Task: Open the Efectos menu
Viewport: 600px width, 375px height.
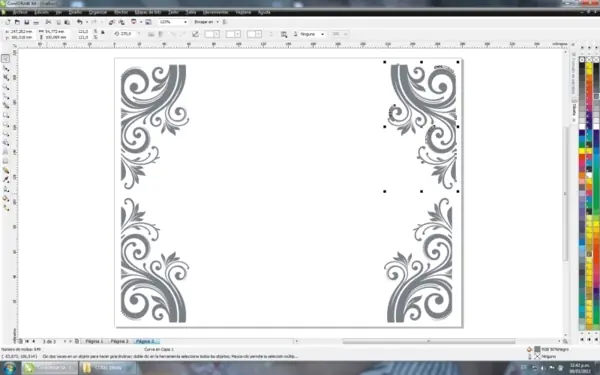Action: pos(121,12)
